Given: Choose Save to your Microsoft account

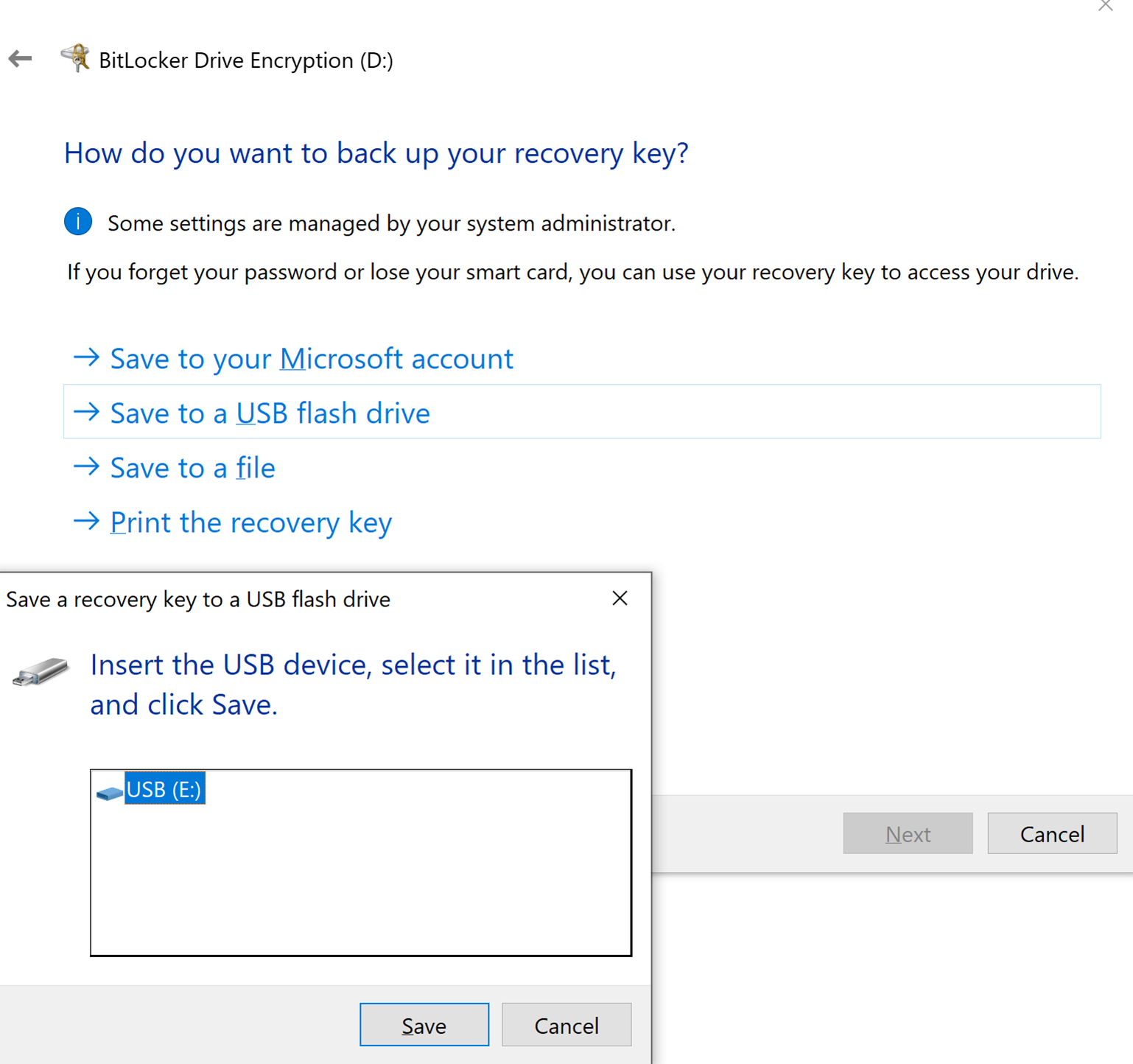Looking at the screenshot, I should [x=311, y=359].
